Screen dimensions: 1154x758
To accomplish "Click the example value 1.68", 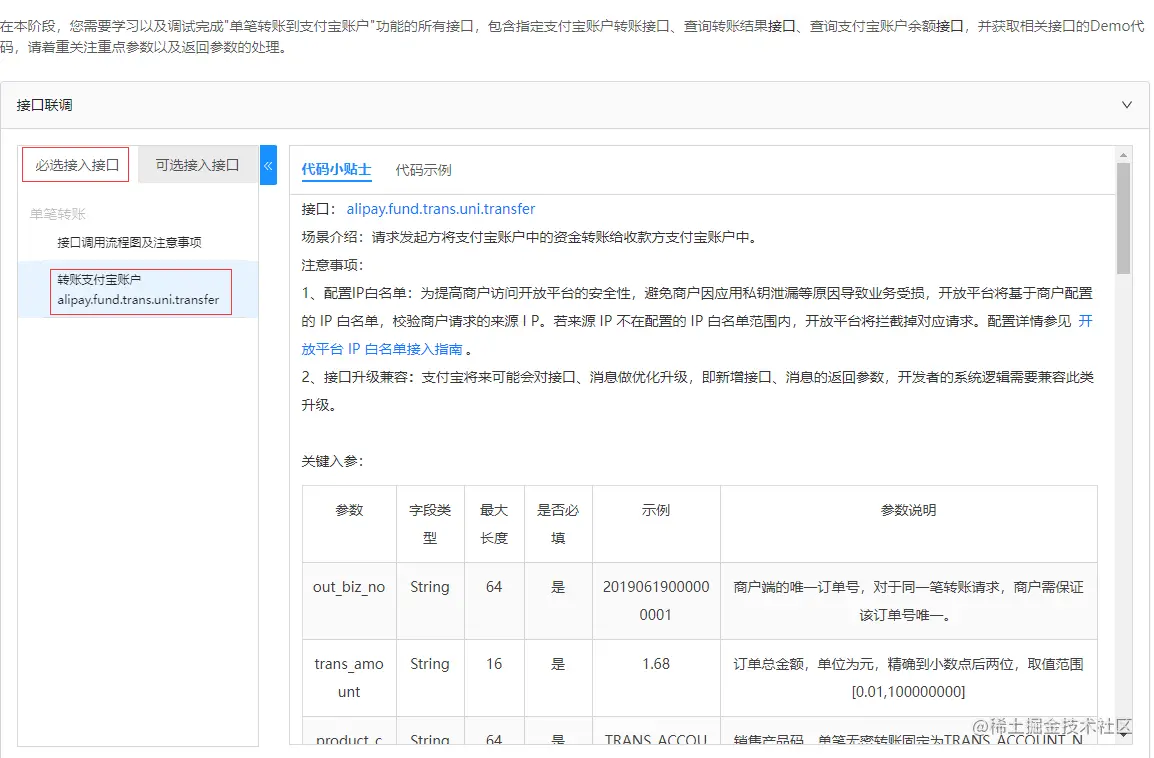I will (656, 664).
